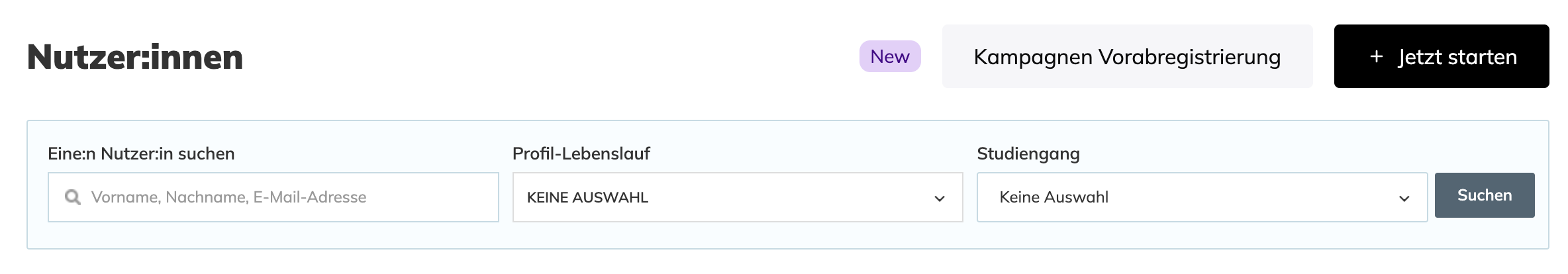
Task: Click the Profil-Lebenslauf chevron arrow
Action: 939,199
